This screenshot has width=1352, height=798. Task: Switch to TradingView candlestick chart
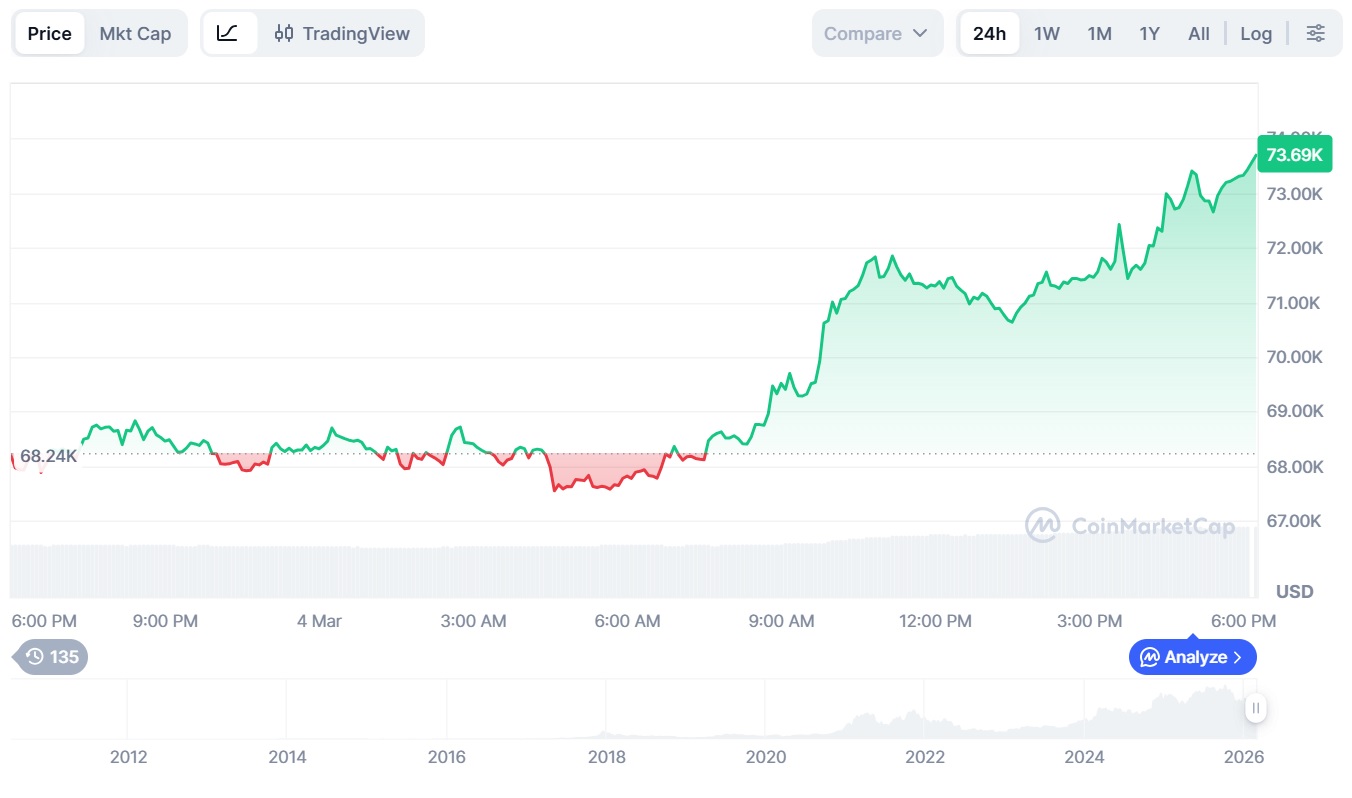[342, 33]
